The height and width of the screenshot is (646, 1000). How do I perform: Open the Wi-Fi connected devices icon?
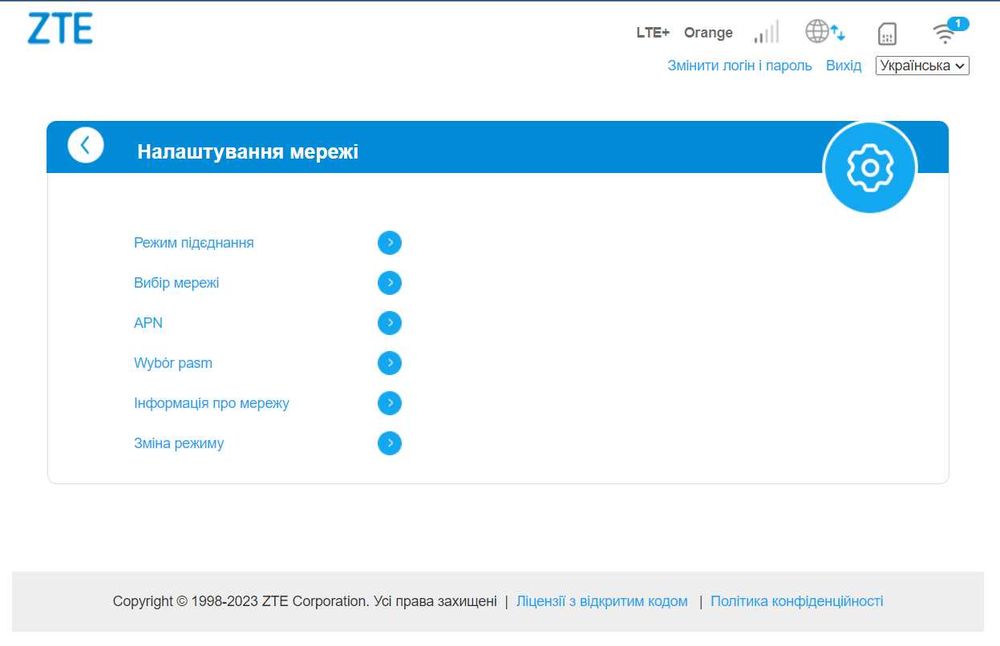950,31
